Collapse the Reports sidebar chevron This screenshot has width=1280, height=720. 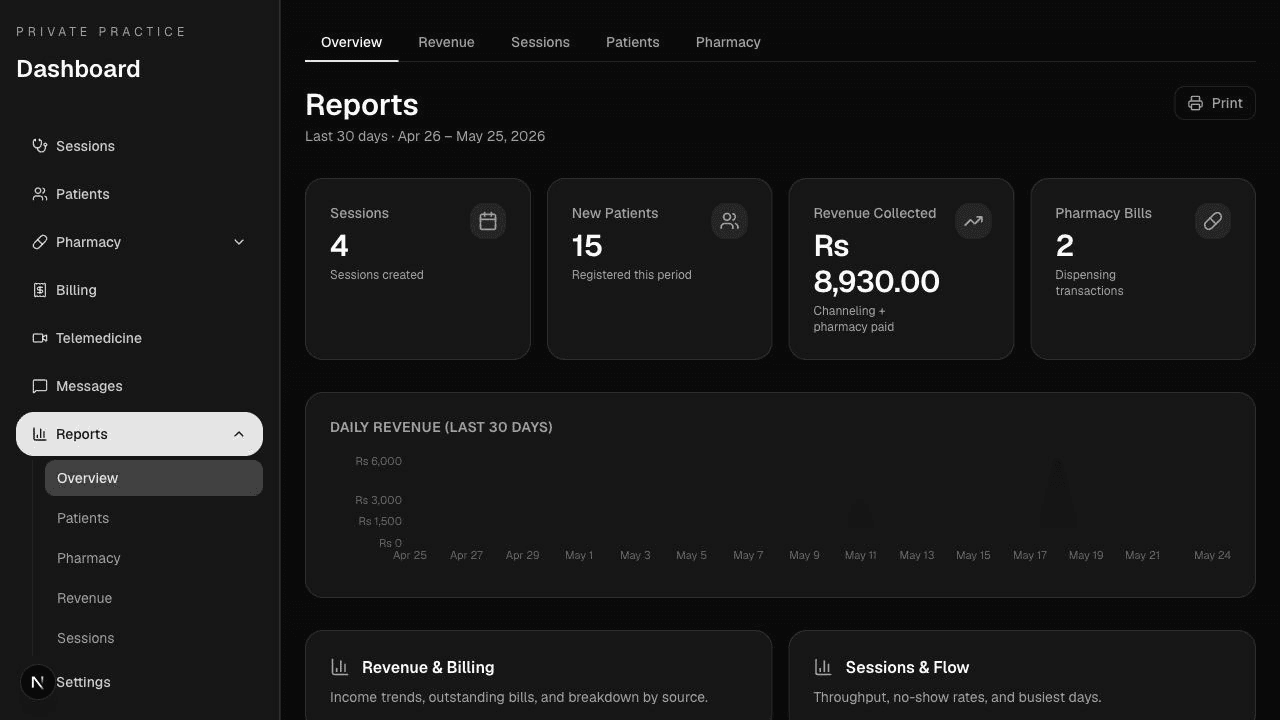239,434
